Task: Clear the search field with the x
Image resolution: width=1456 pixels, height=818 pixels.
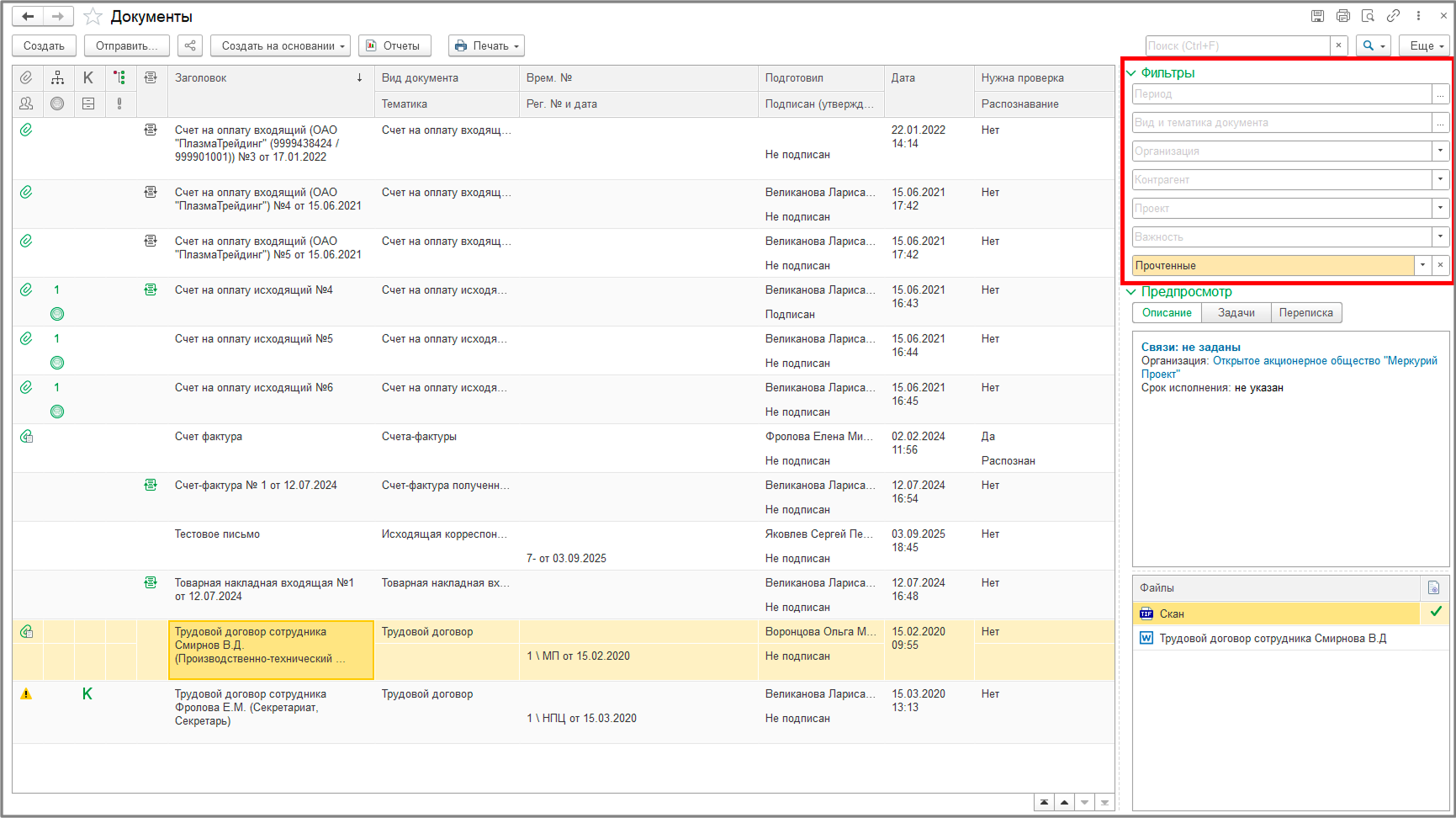Action: point(1339,45)
